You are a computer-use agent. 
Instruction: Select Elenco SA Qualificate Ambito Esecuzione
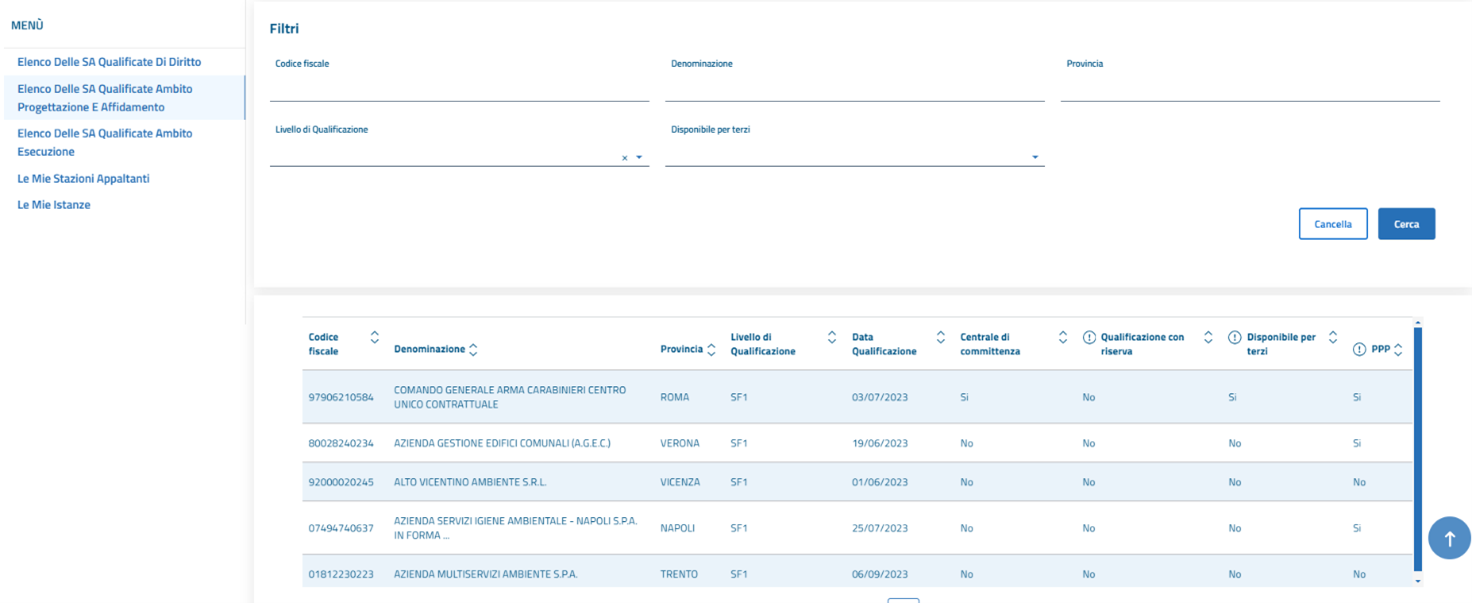[x=104, y=142]
